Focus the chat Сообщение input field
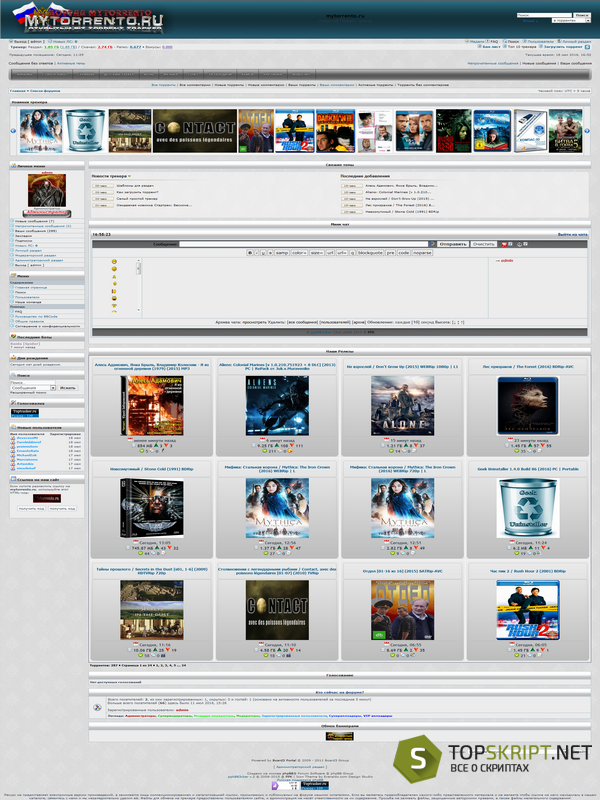The width and height of the screenshot is (600, 800). click(x=304, y=244)
